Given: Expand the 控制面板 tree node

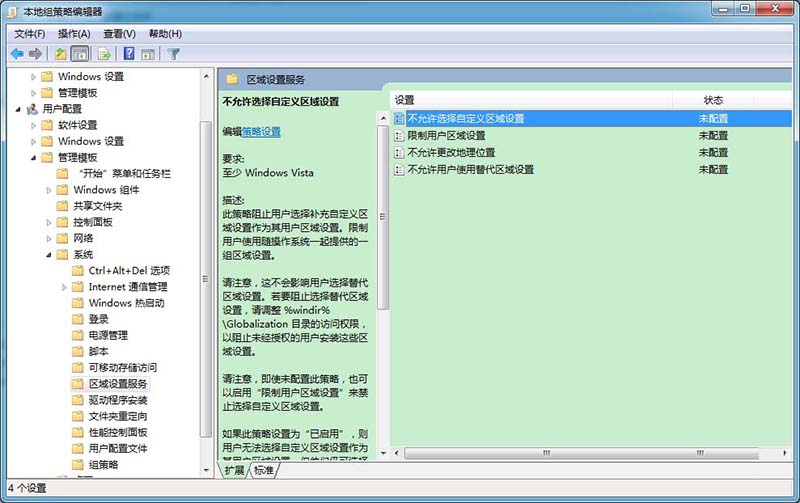Looking at the screenshot, I should coord(48,222).
